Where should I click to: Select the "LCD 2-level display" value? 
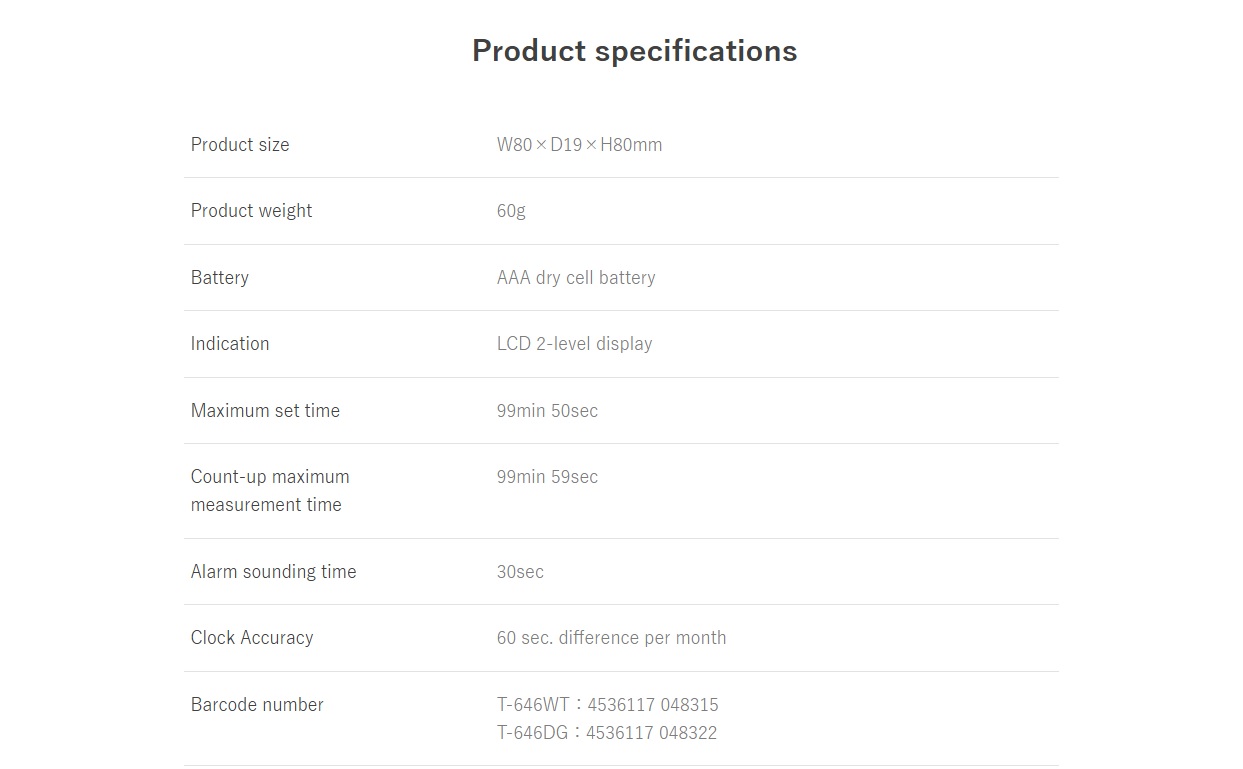coord(574,344)
